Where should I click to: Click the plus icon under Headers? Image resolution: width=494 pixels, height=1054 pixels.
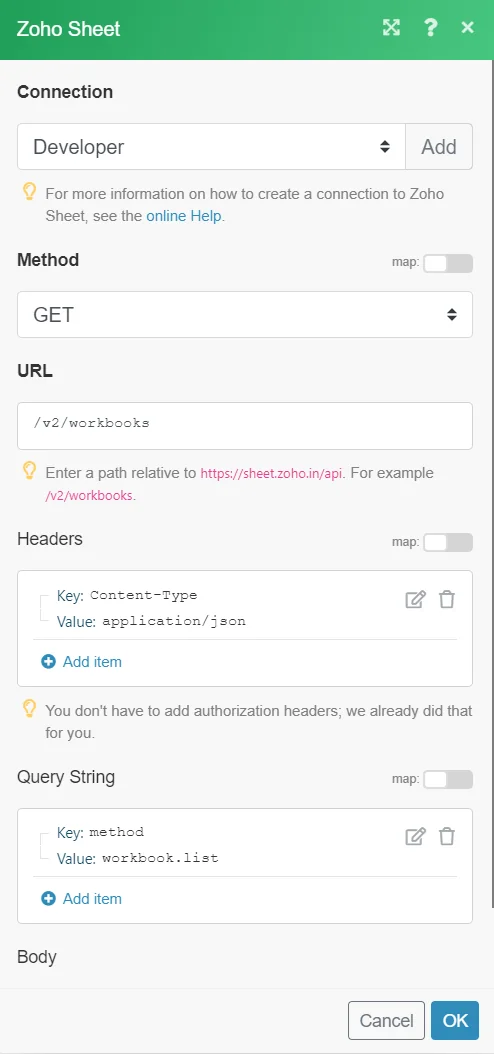point(48,661)
